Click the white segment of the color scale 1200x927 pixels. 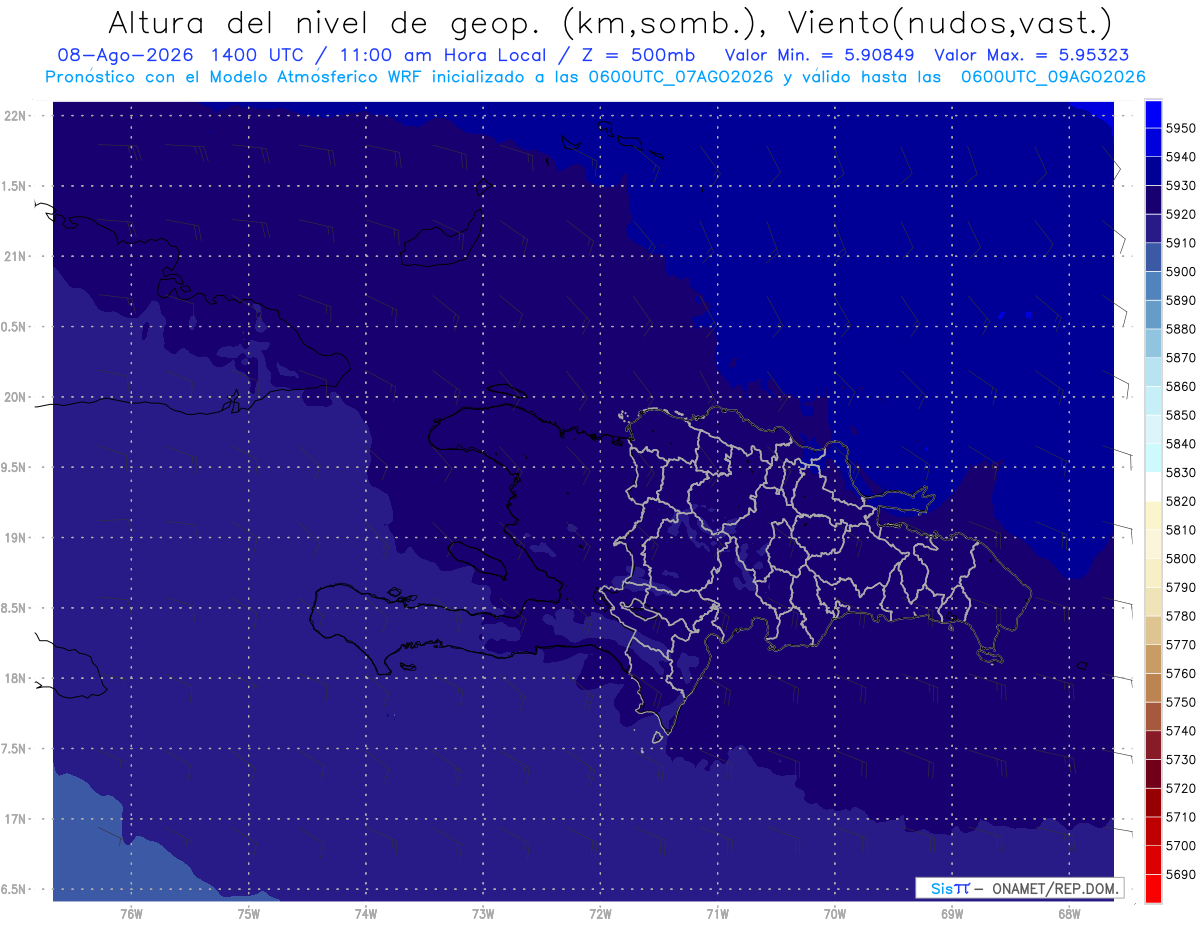tap(1152, 486)
